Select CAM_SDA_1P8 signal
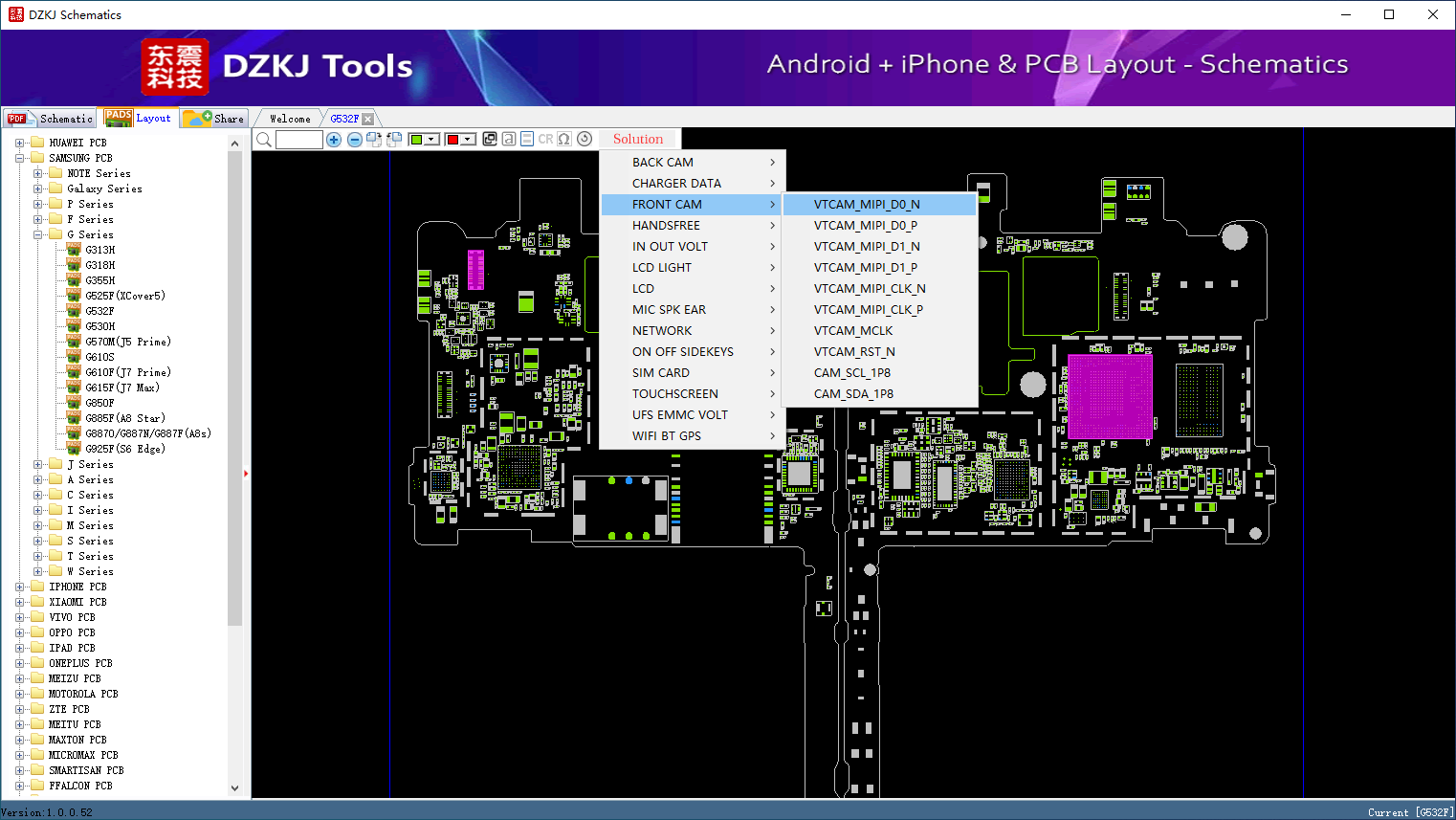This screenshot has height=820, width=1456. pos(880,394)
